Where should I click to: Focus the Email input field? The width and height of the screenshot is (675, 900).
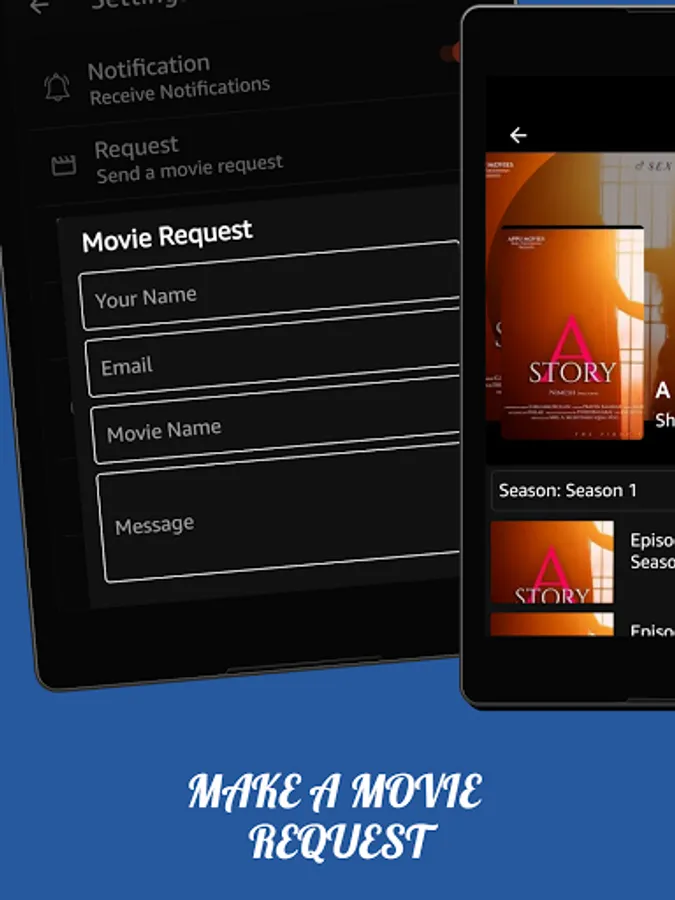[x=273, y=352]
